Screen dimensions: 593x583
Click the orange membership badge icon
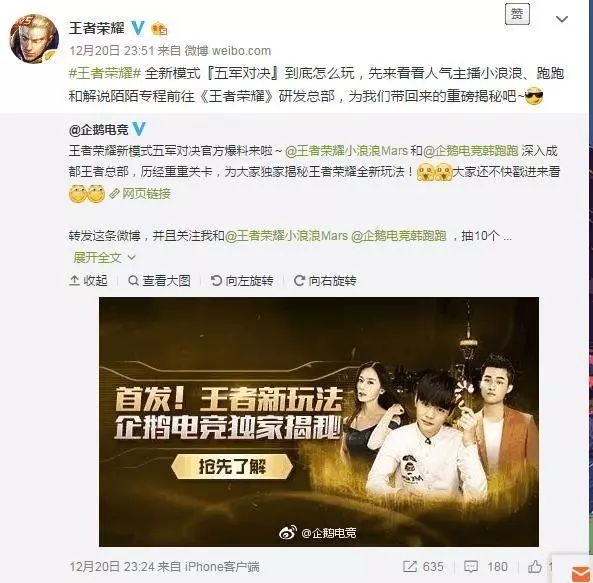159,29
